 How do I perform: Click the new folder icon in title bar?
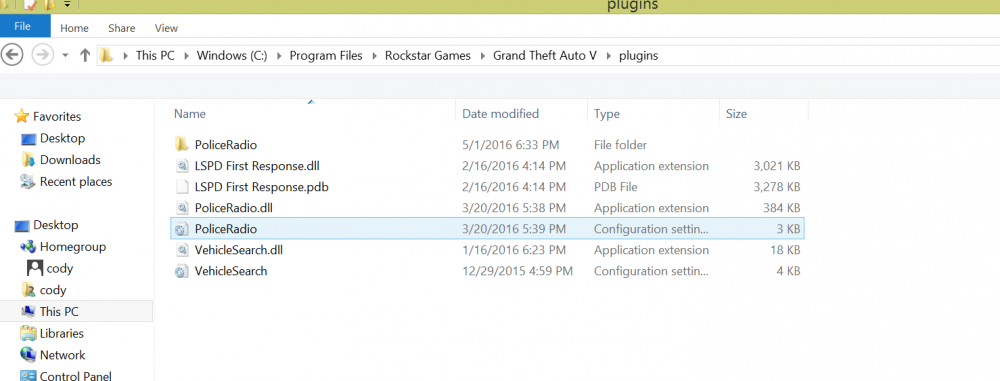pos(50,4)
